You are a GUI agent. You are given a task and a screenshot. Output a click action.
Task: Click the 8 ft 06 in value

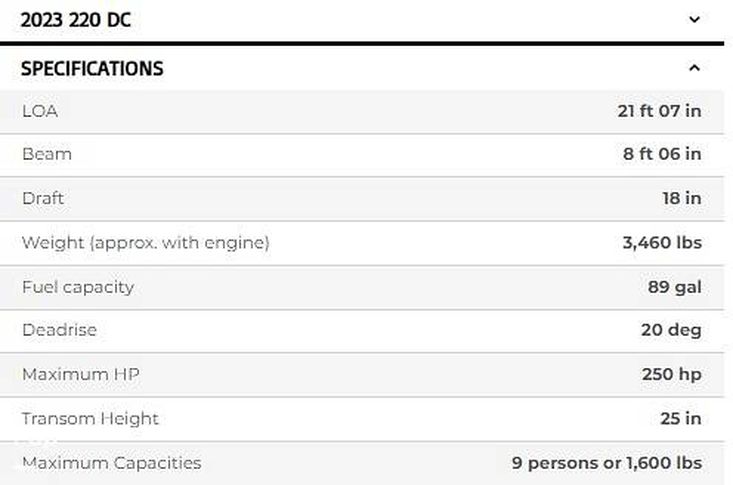point(662,155)
